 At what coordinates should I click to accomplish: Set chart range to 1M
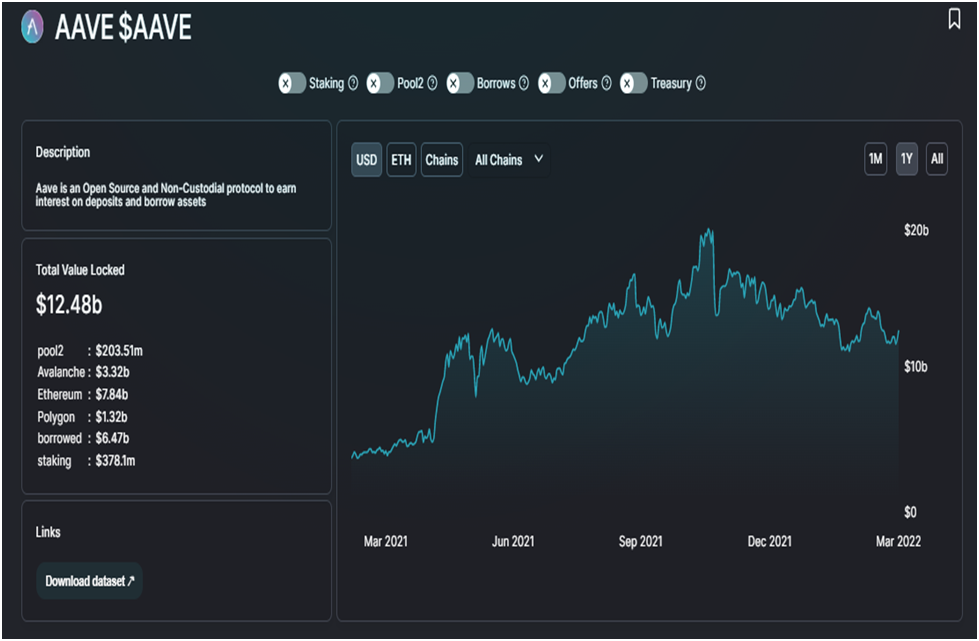pyautogui.click(x=875, y=159)
